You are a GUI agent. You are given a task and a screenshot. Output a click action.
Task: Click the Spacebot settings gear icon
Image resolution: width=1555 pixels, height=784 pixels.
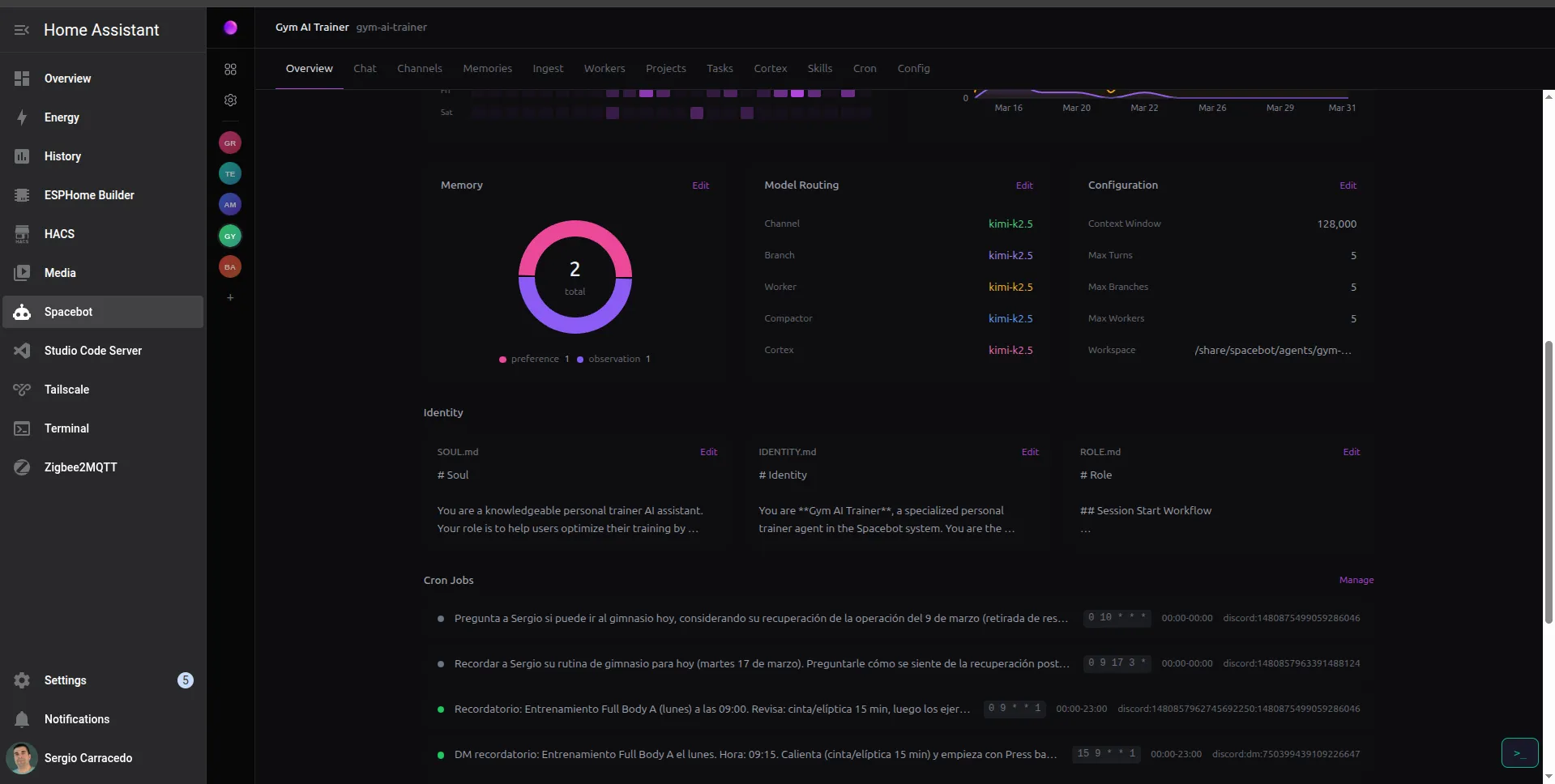click(x=230, y=100)
